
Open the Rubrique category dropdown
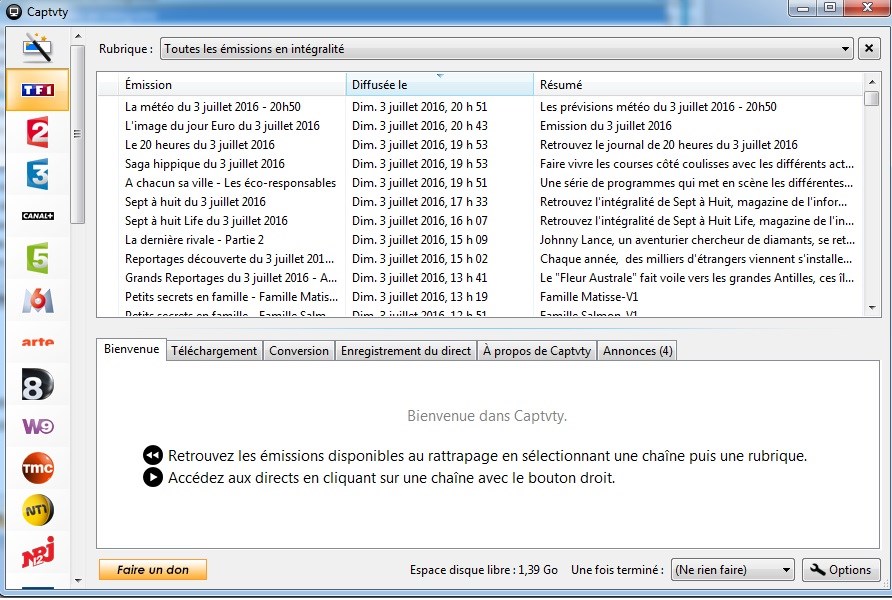(507, 49)
